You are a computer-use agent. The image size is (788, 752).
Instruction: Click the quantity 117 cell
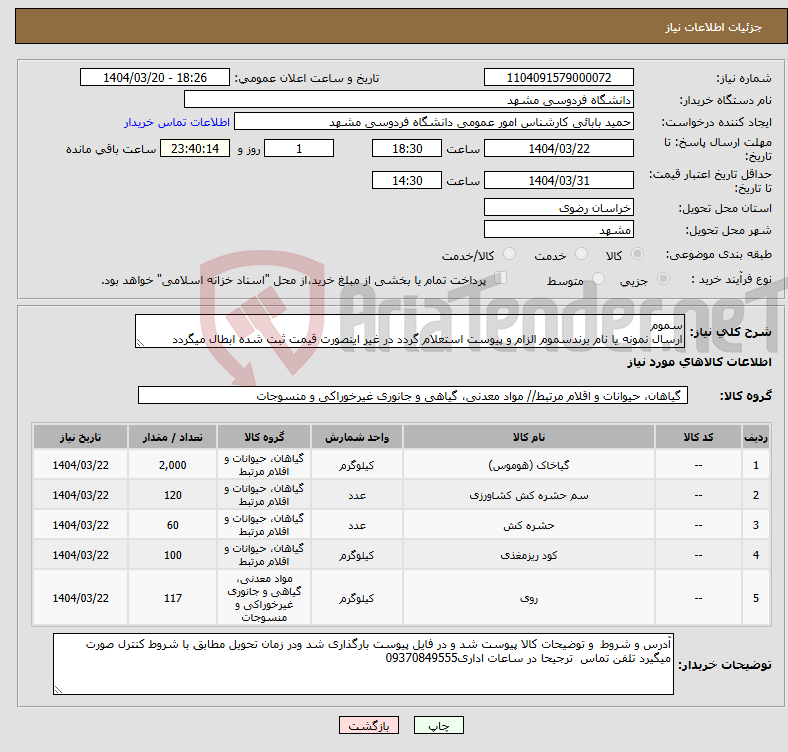click(172, 598)
